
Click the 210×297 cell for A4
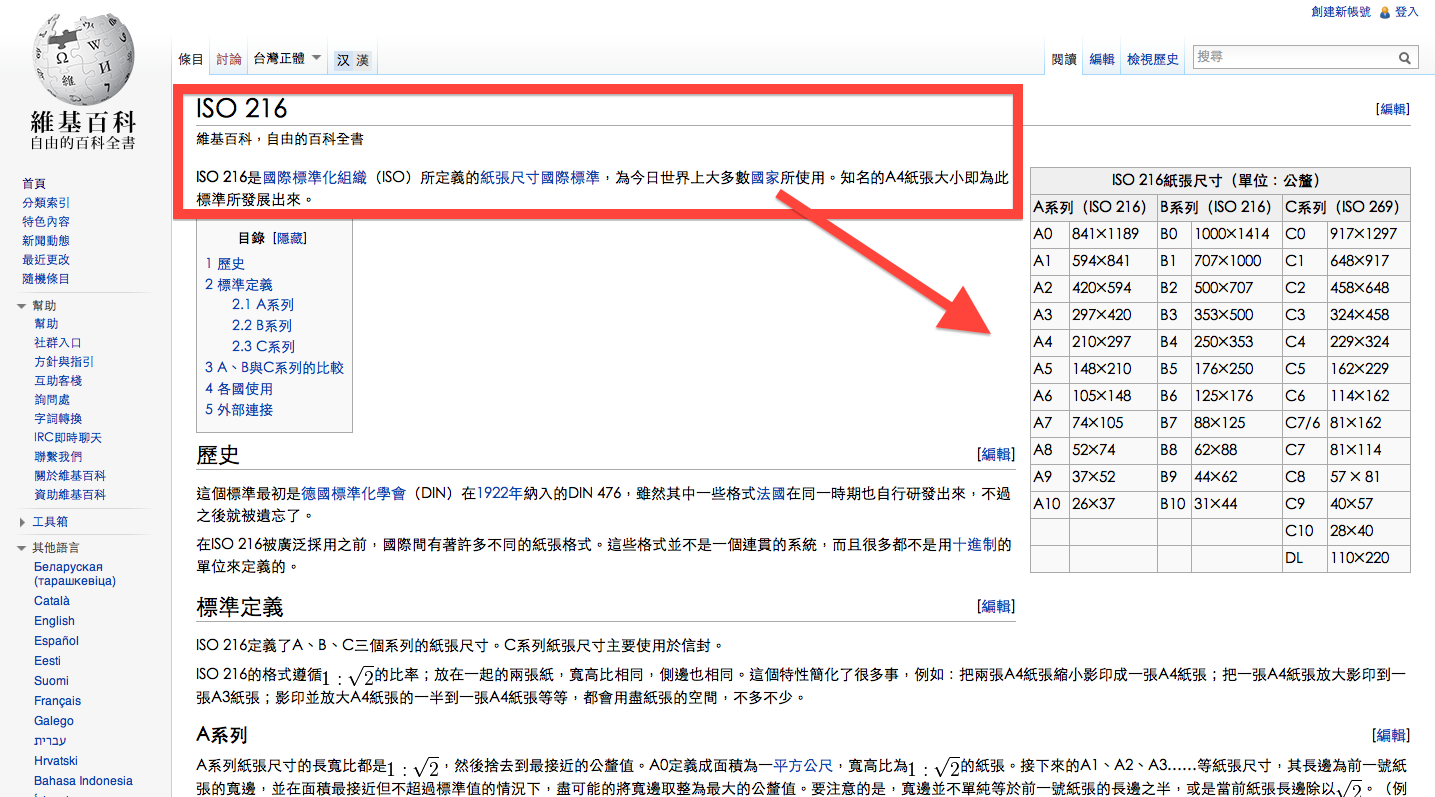click(1113, 342)
